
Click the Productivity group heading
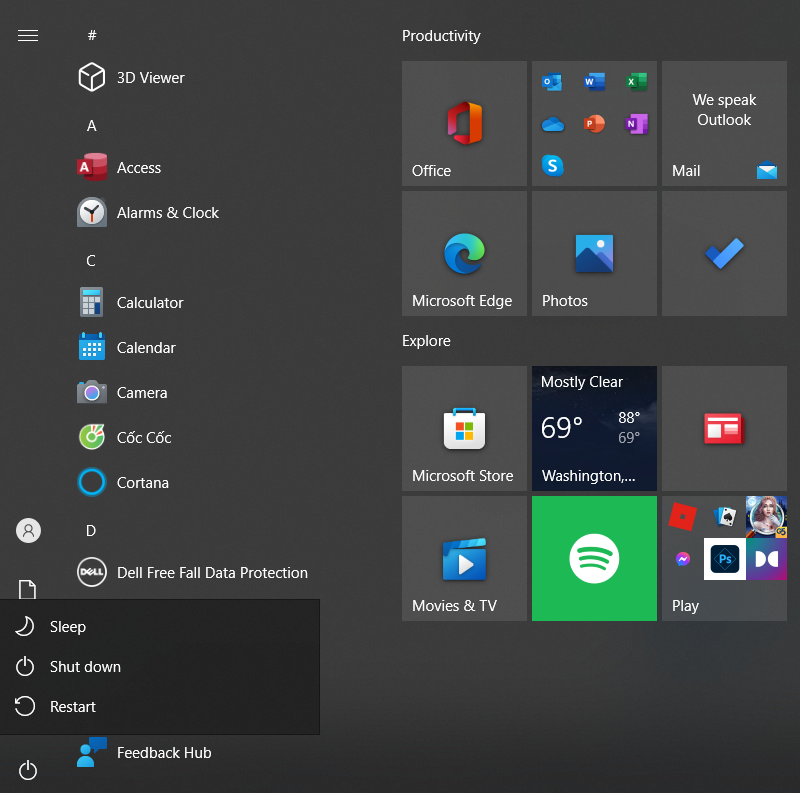point(441,36)
